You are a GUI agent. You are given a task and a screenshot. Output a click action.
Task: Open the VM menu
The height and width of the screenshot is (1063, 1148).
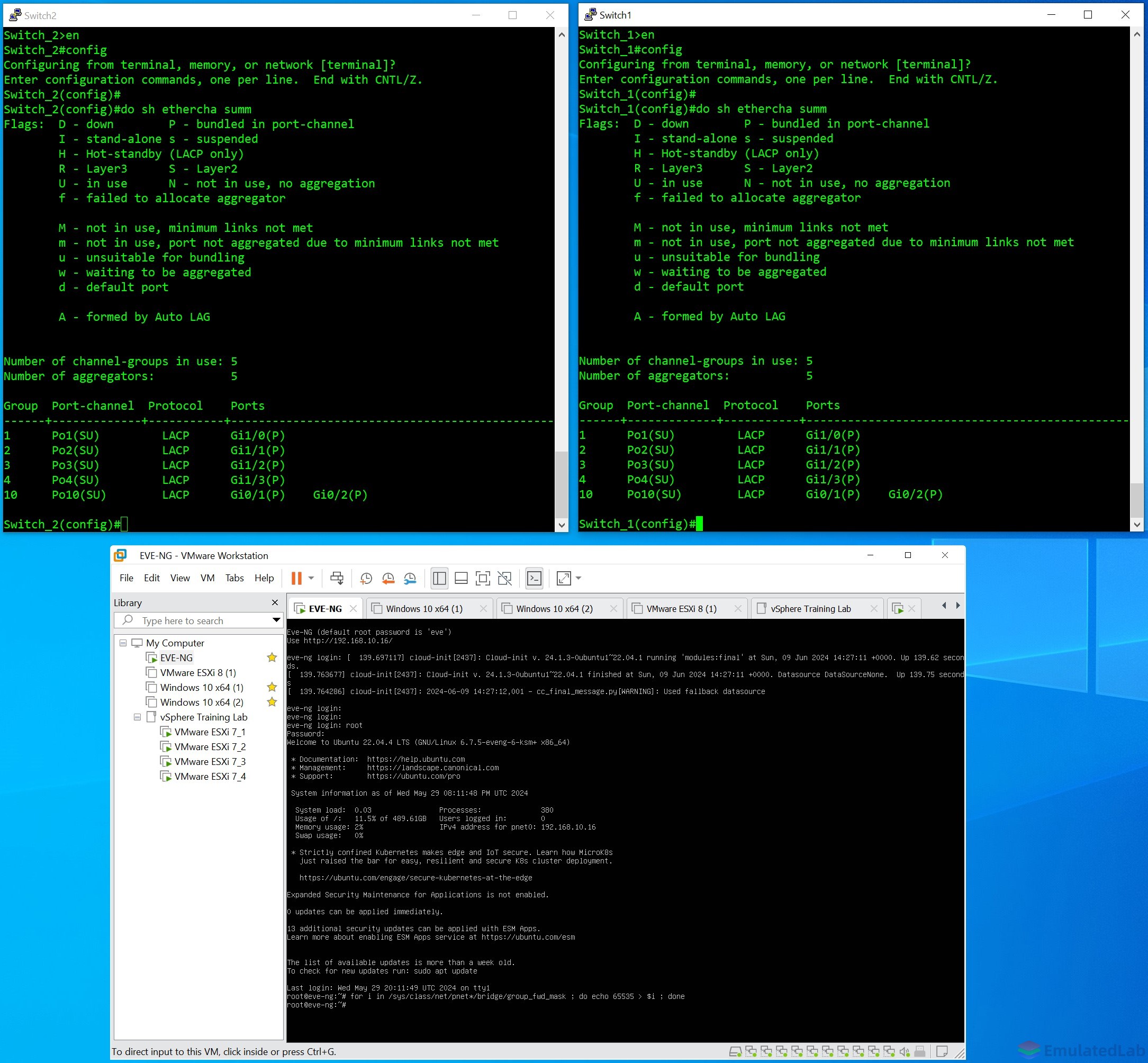pyautogui.click(x=207, y=578)
